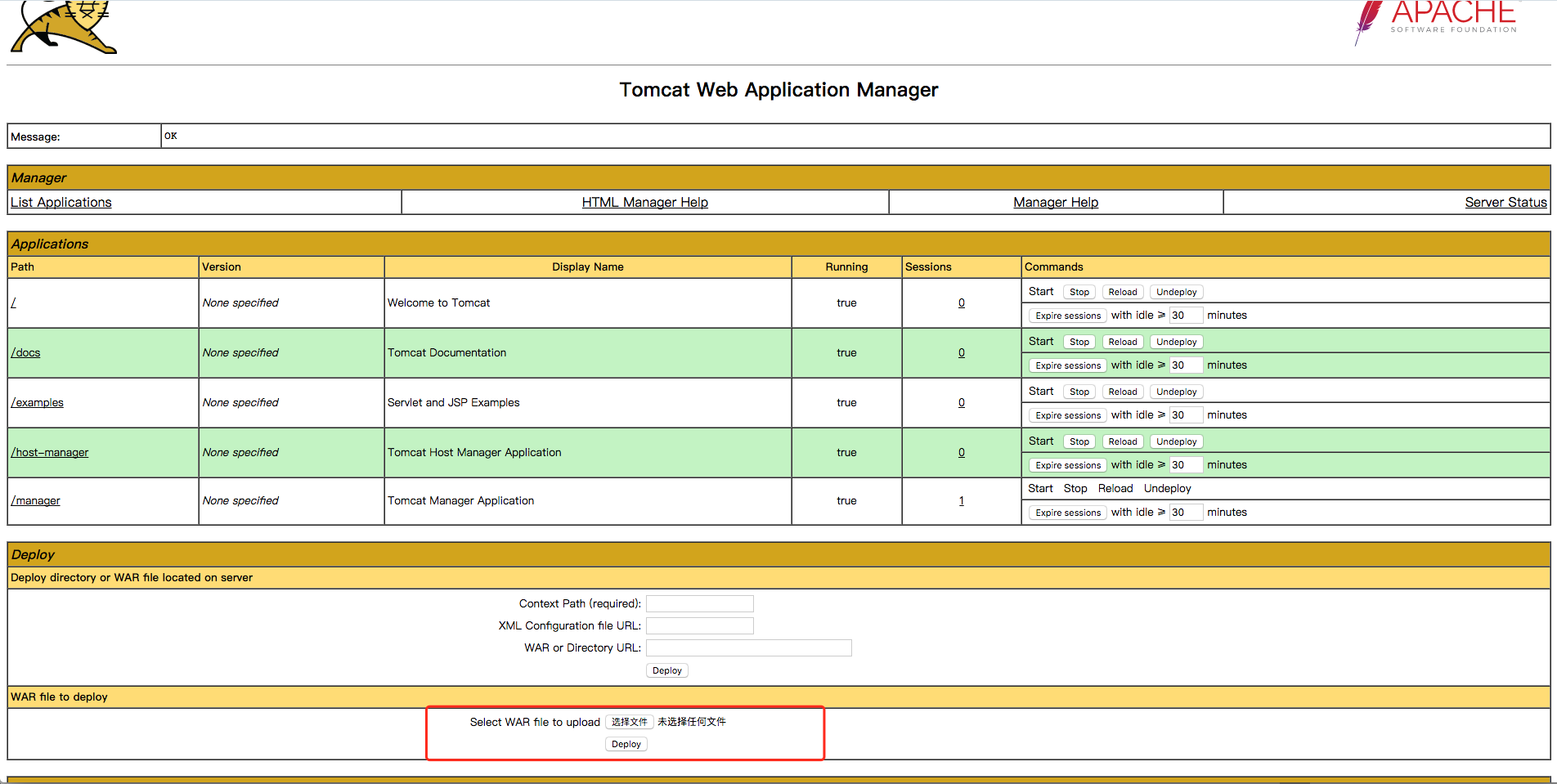Click the Sessions column header
1557x784 pixels.
pos(928,267)
